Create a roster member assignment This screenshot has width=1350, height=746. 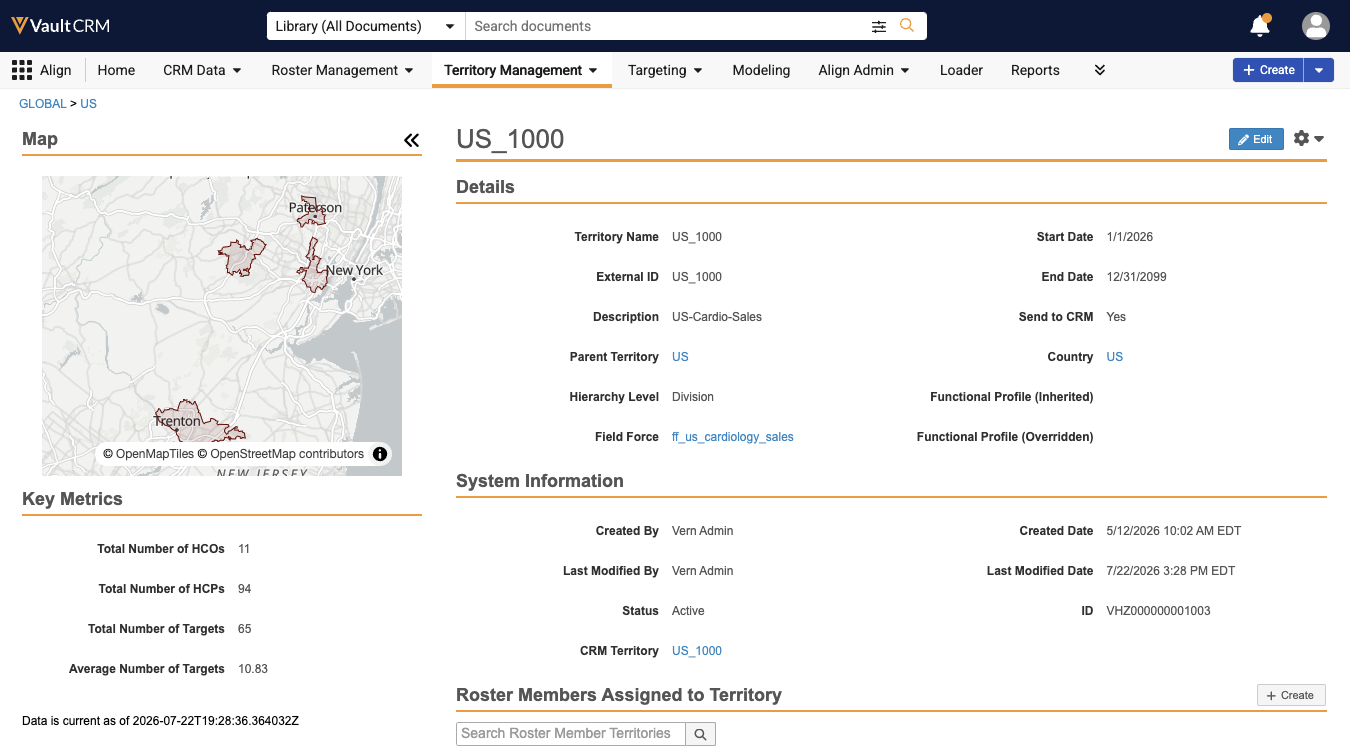tap(1291, 695)
